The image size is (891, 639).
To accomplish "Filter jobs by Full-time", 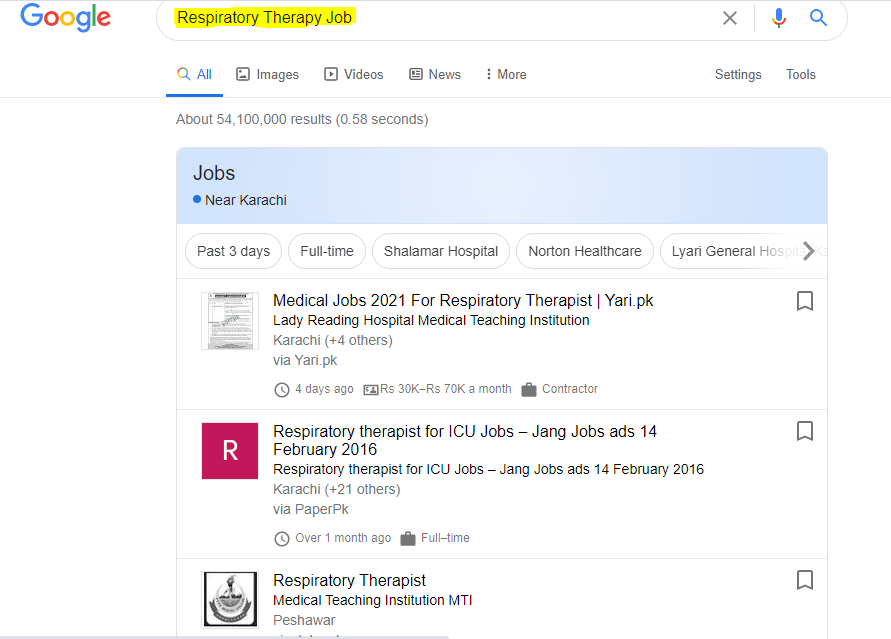I will 327,251.
